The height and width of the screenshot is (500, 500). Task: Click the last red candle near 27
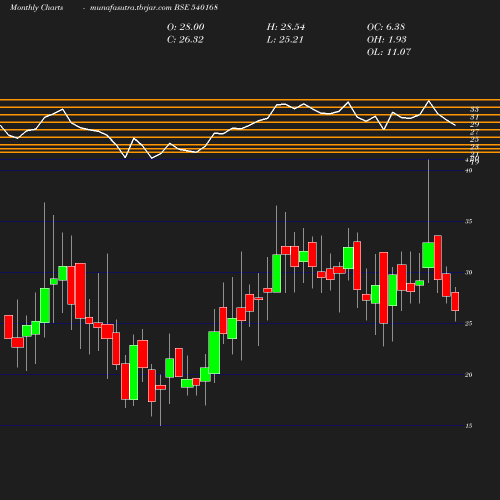pyautogui.click(x=455, y=301)
